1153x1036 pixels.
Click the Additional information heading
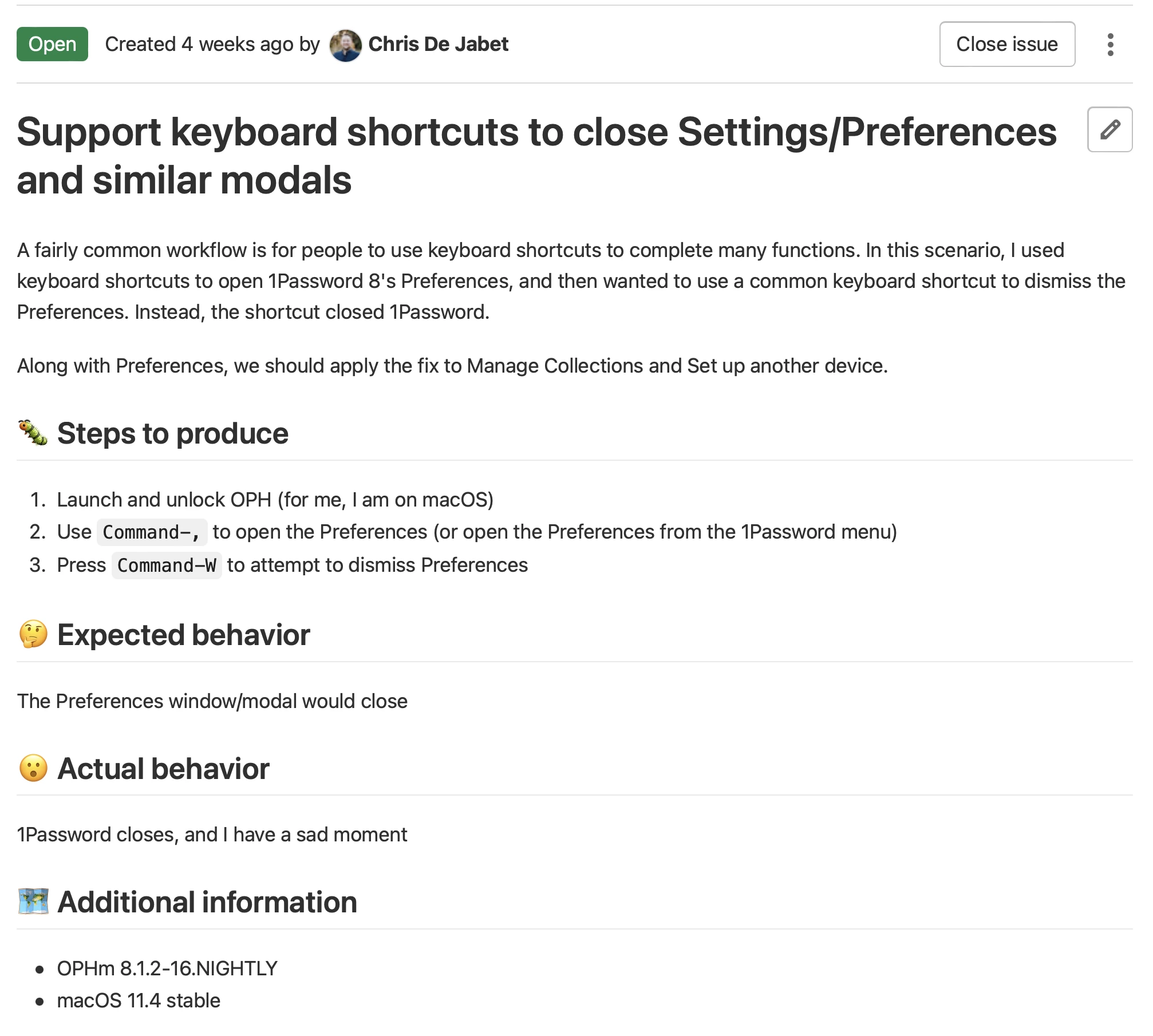click(207, 902)
